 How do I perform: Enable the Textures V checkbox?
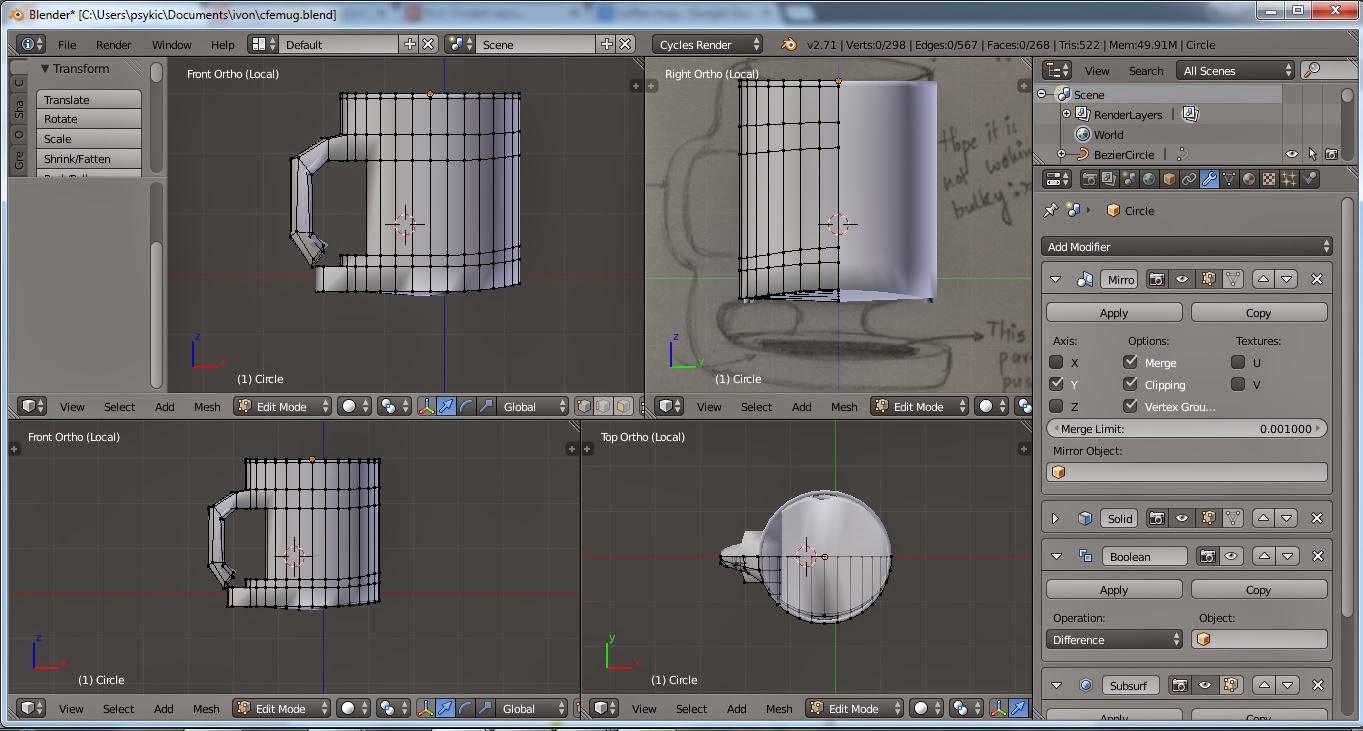tap(1238, 384)
